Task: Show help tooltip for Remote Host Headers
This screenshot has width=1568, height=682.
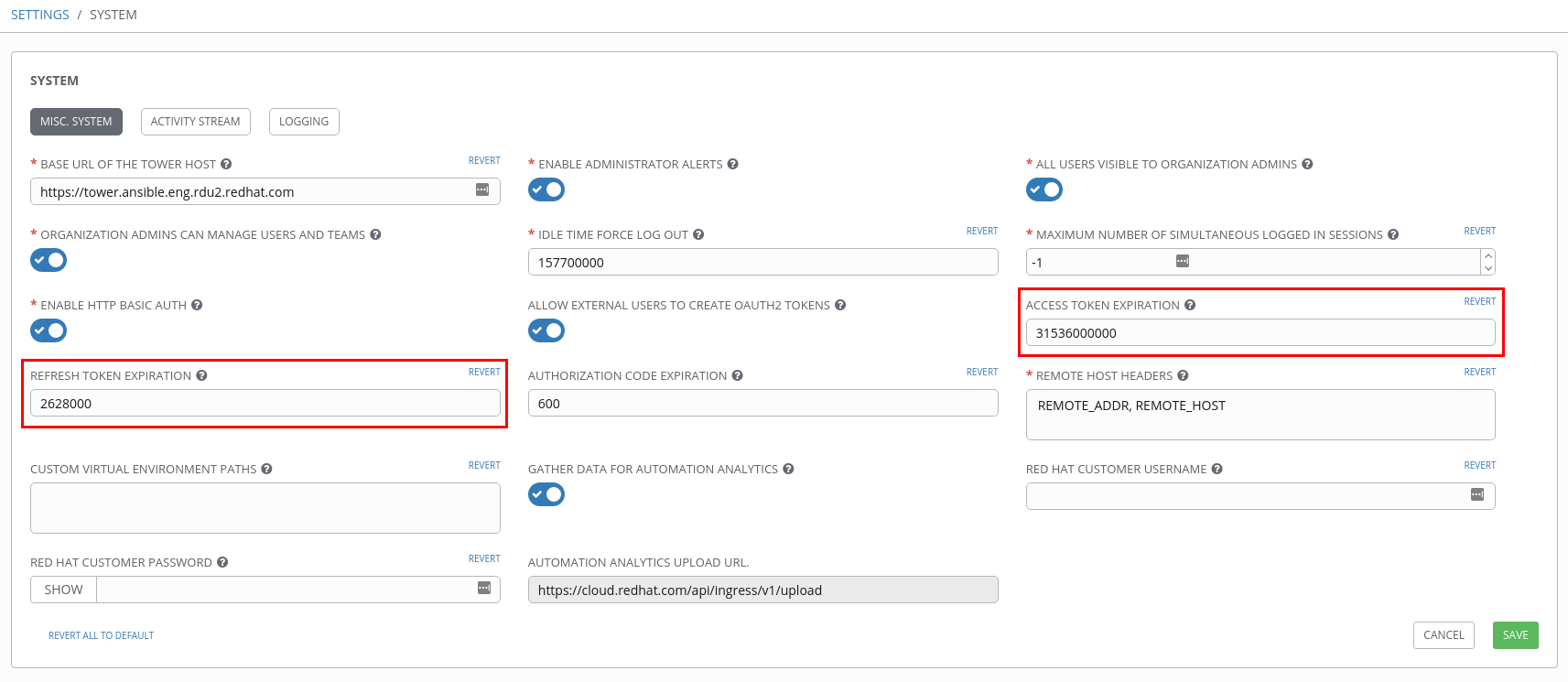Action: (x=1183, y=376)
